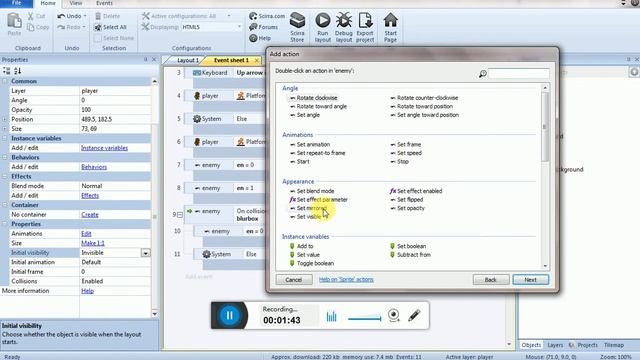640x360 pixels.
Task: Click the player sprite icon in event 4
Action: pos(197,96)
